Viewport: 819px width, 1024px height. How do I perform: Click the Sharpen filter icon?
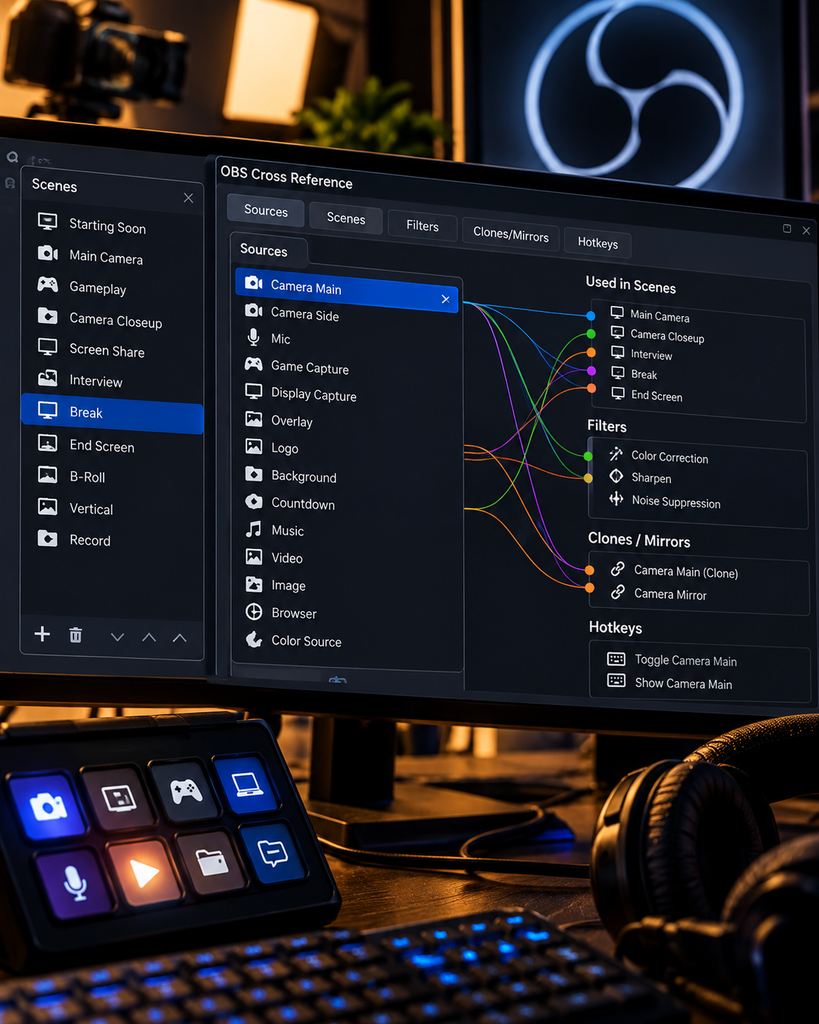pos(616,476)
